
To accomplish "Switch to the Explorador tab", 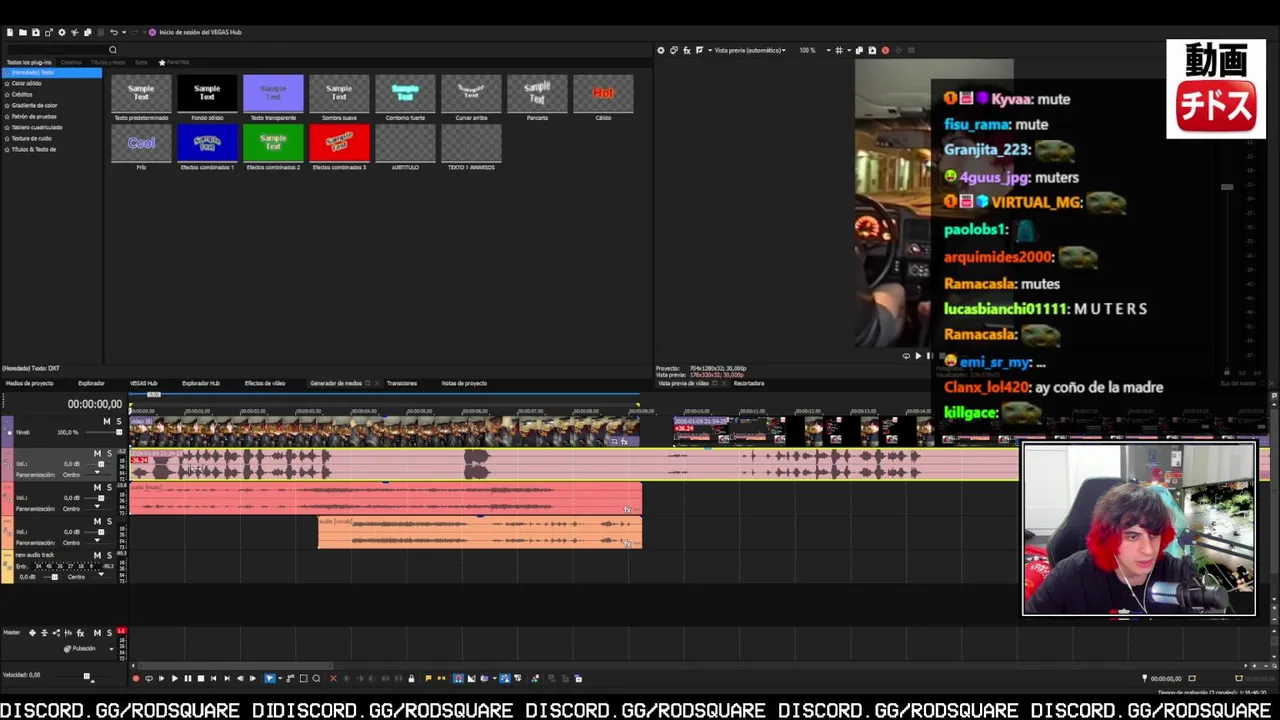I will [91, 383].
